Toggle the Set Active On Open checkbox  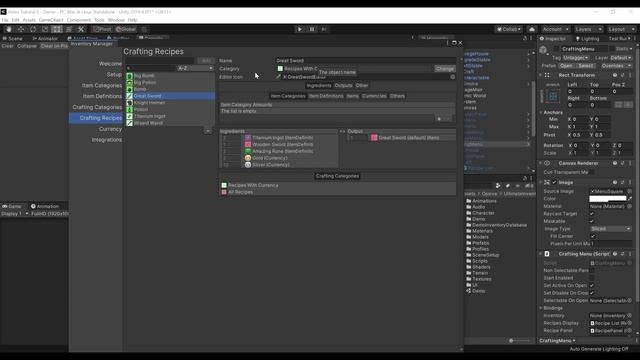[x=591, y=285]
